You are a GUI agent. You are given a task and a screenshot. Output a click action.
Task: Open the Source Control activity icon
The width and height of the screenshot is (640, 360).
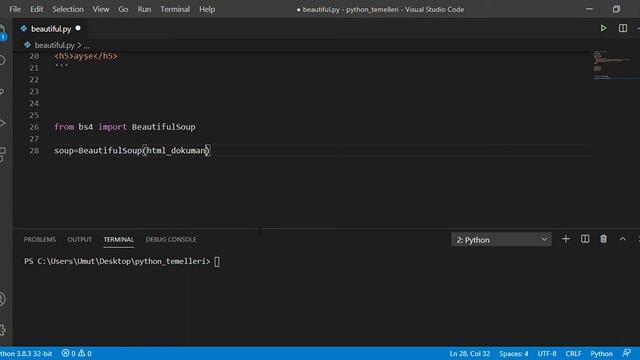point(2,92)
